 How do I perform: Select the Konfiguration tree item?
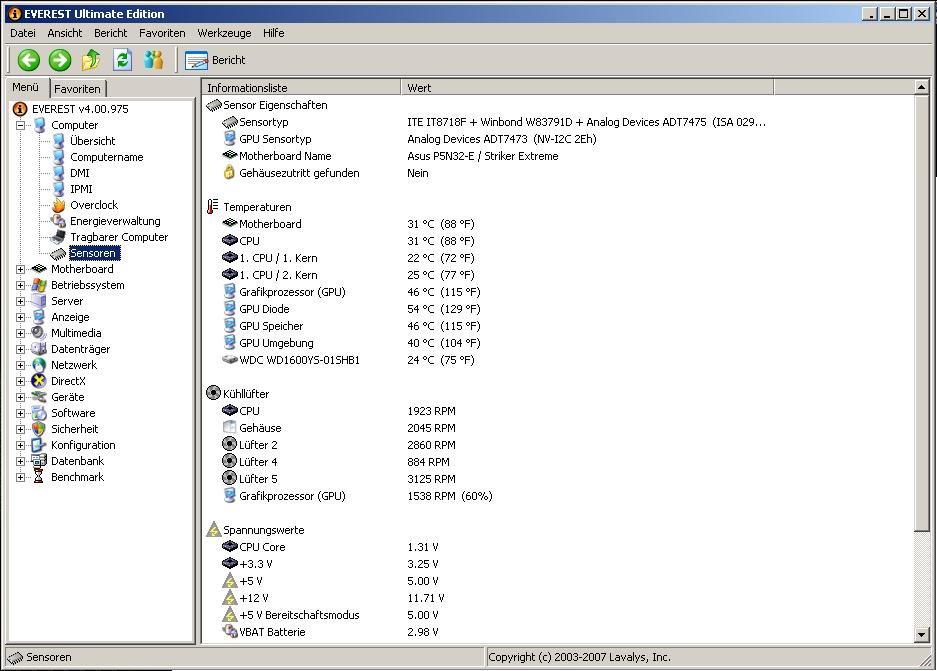click(83, 445)
